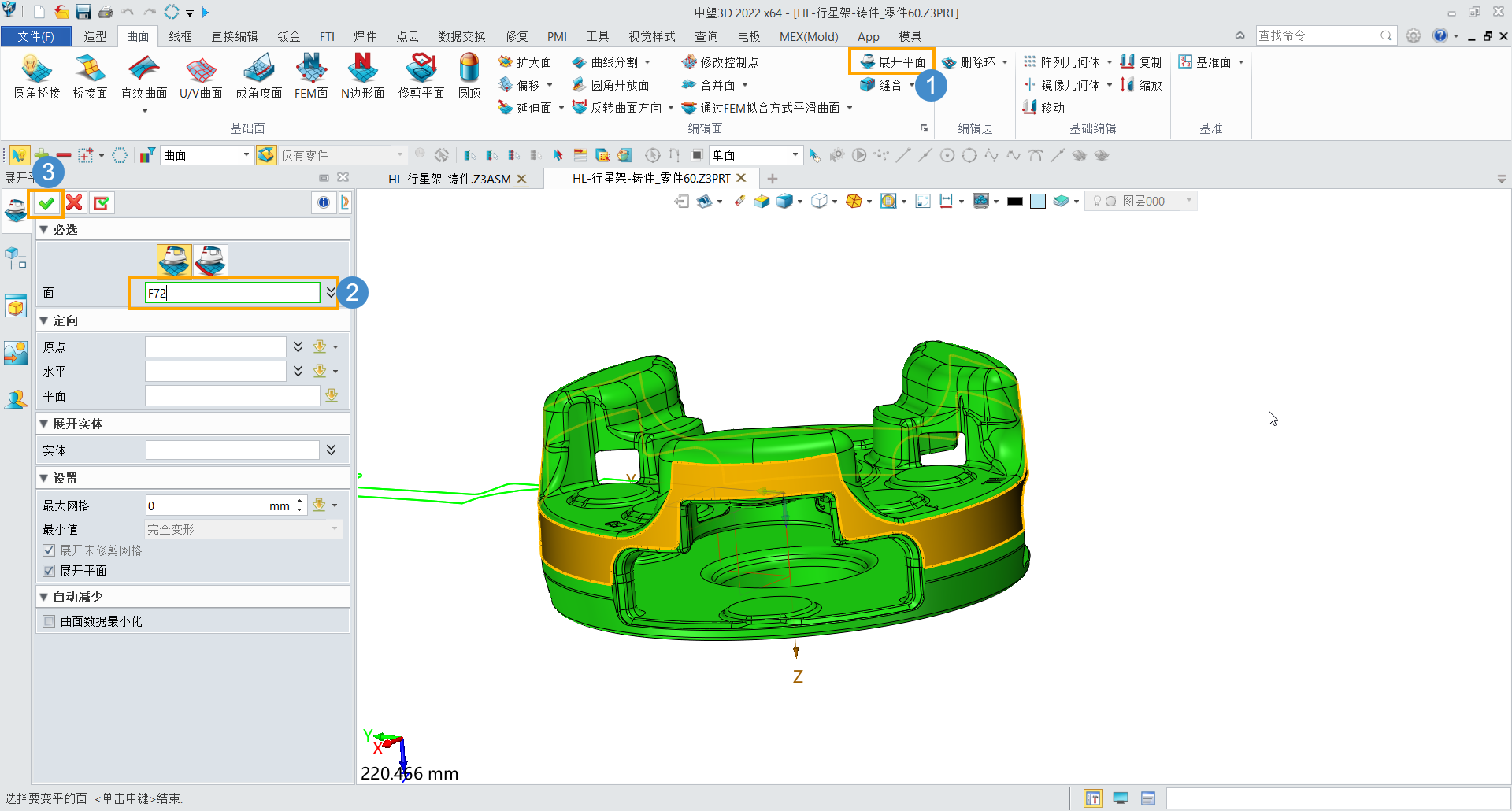Image resolution: width=1512 pixels, height=811 pixels.
Task: Click the 修改控制点 command
Action: (x=721, y=62)
